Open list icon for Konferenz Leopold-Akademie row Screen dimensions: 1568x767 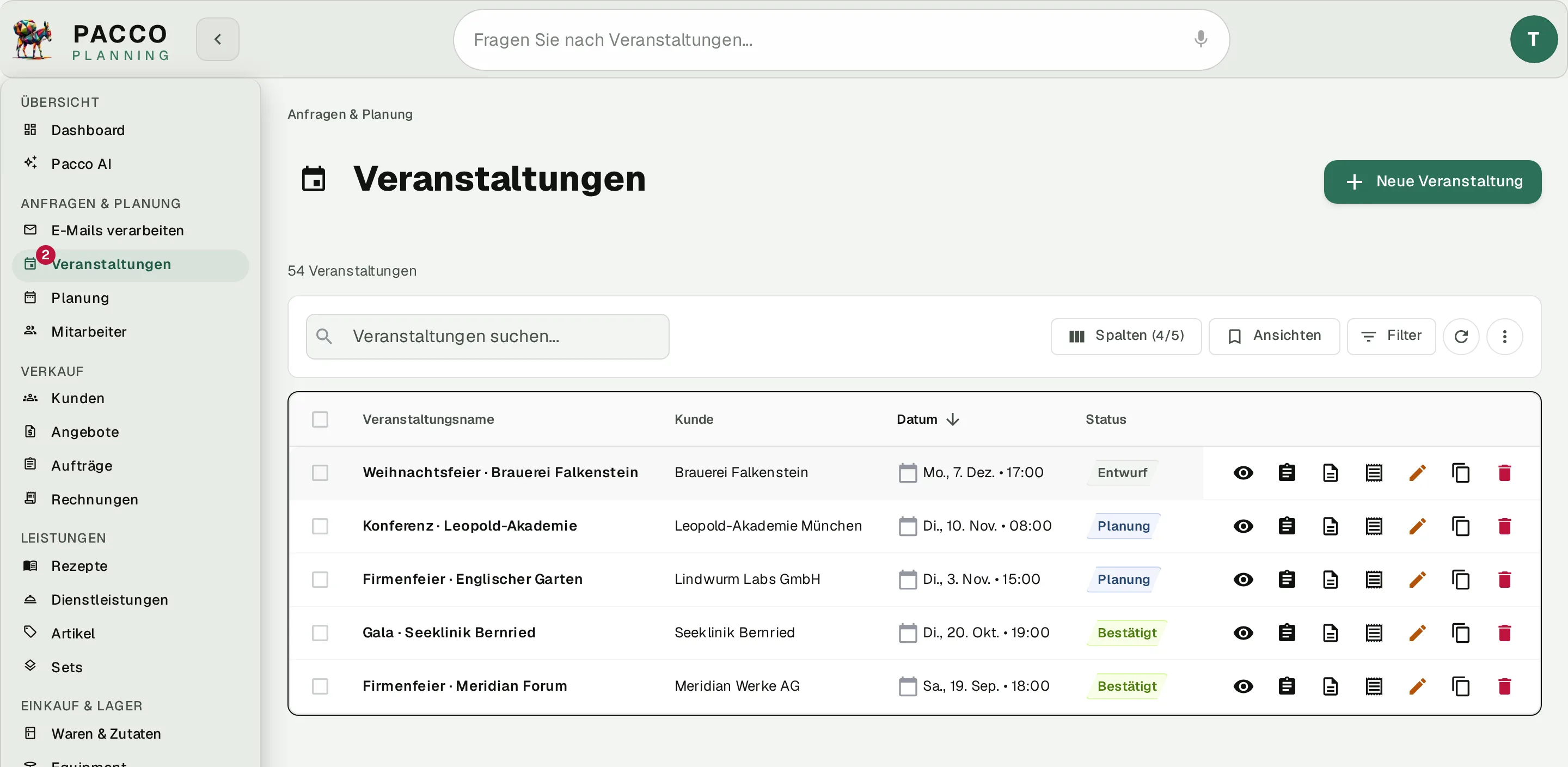click(1373, 526)
